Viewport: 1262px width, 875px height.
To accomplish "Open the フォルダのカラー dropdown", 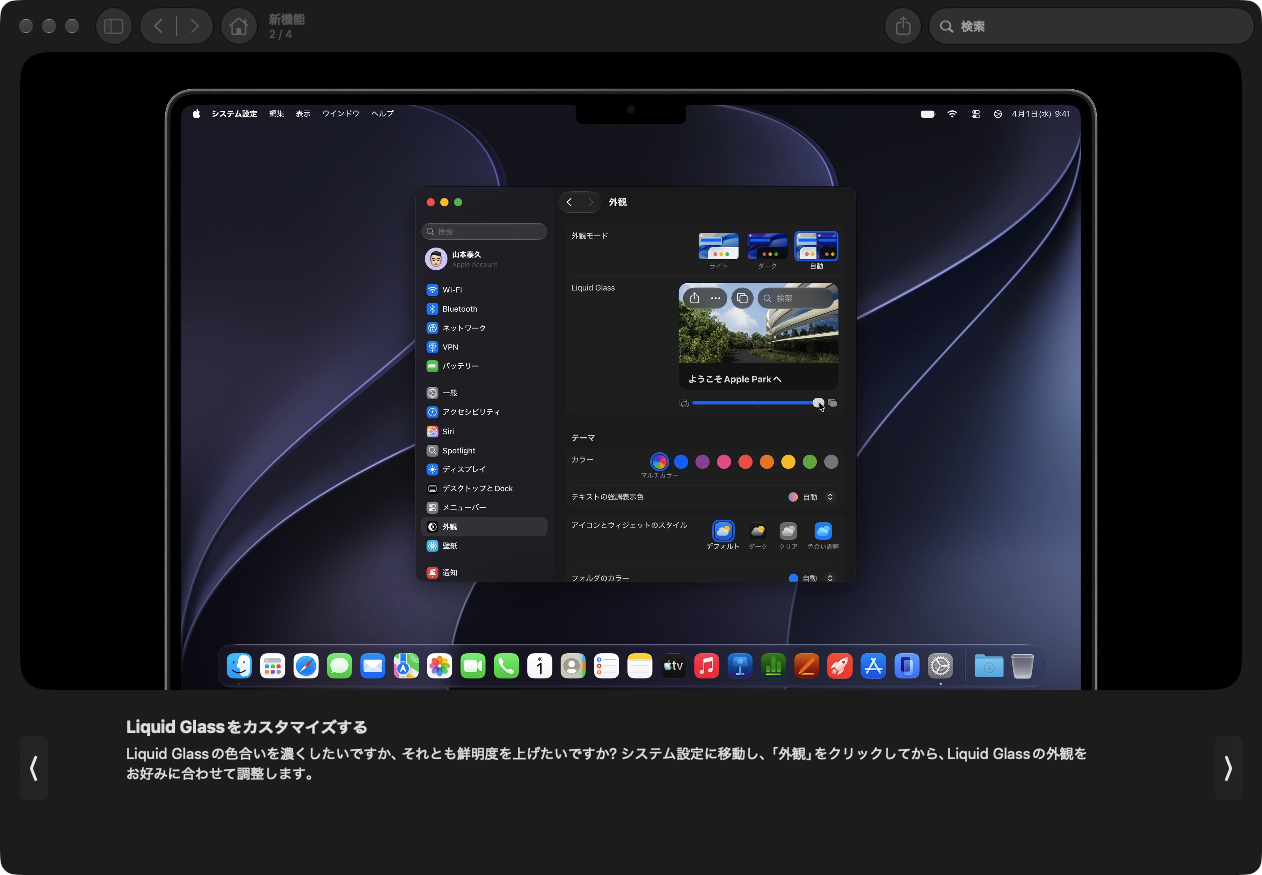I will click(811, 578).
